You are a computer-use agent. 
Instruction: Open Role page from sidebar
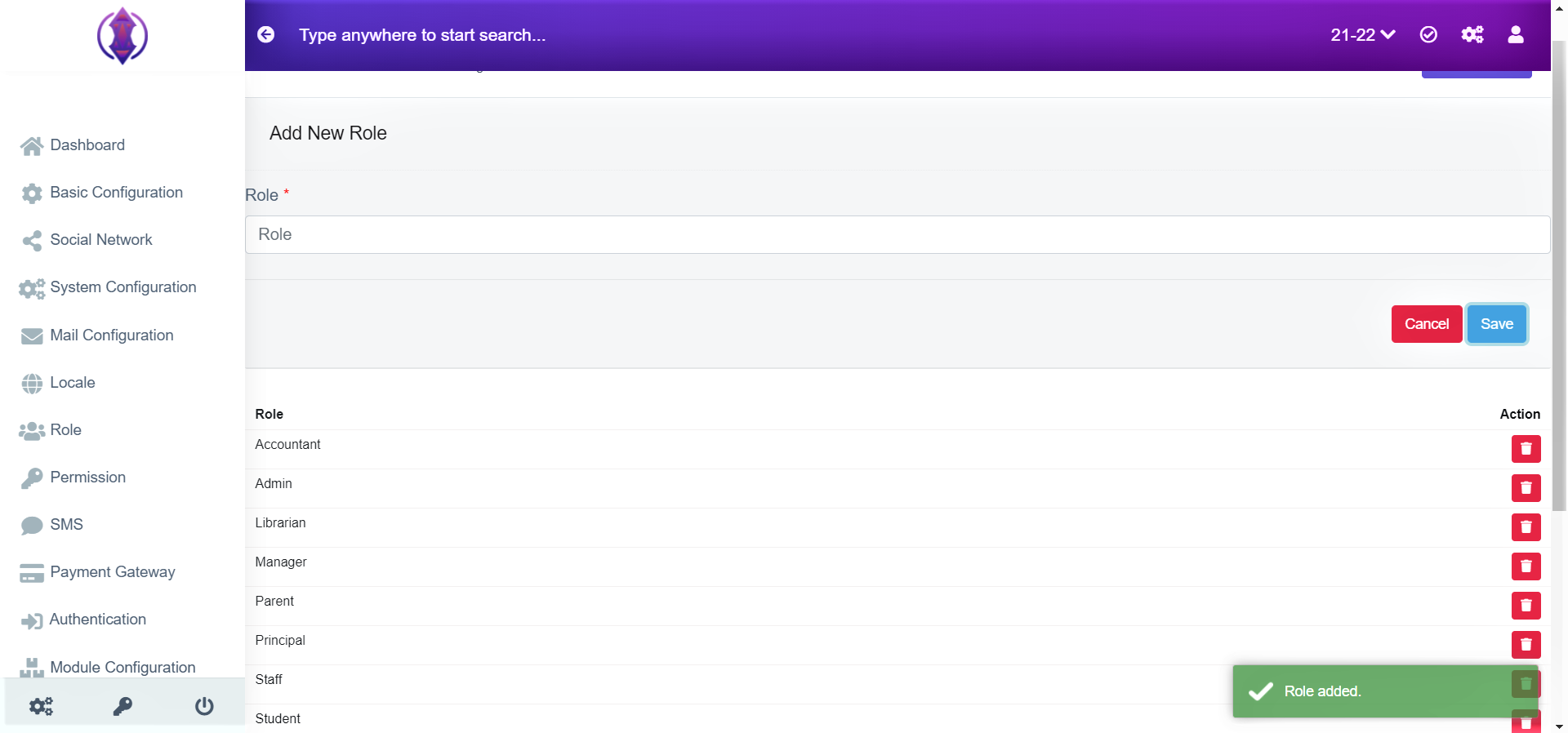(65, 430)
